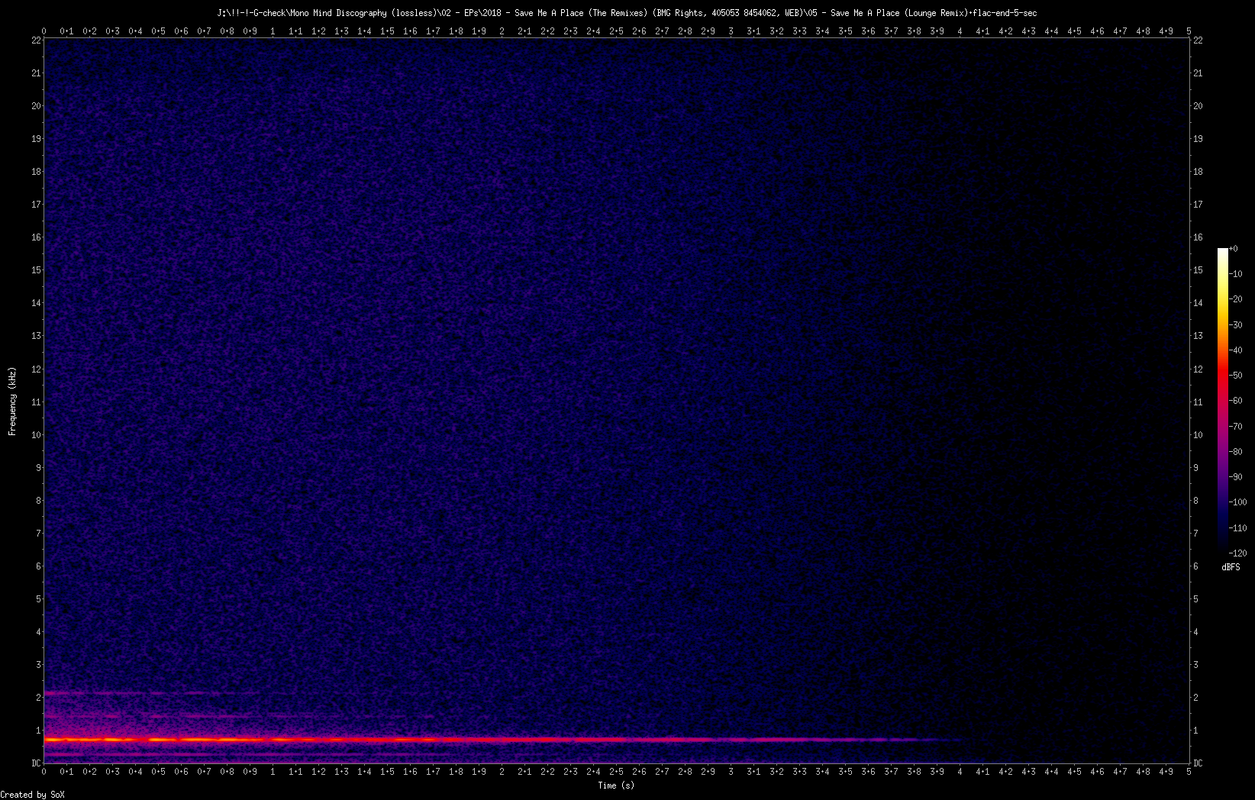Screen dimensions: 1255x800
Task: Click the '5' second tick on the top time axis
Action: coord(1189,31)
